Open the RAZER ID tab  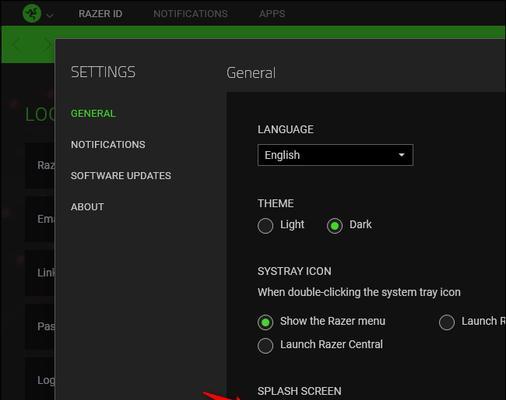click(100, 14)
